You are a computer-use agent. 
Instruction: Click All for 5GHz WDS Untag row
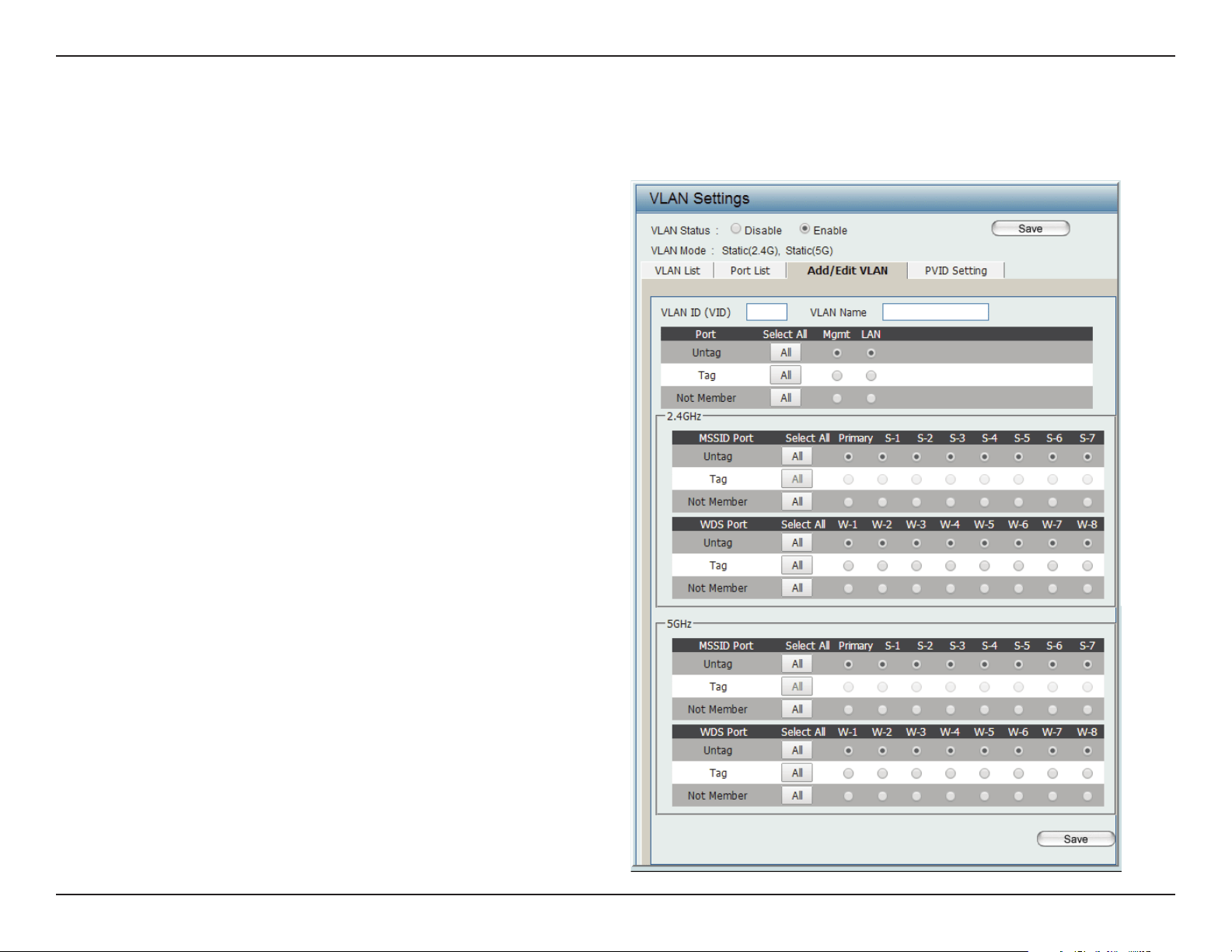click(x=797, y=751)
